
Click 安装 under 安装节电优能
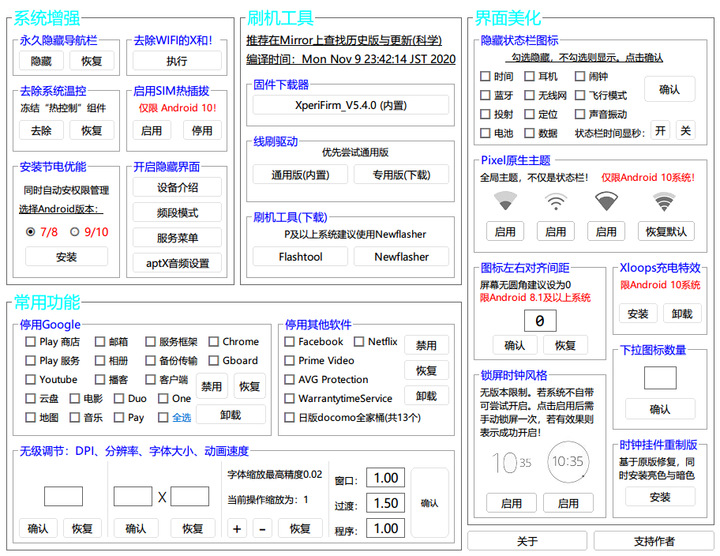click(x=67, y=257)
